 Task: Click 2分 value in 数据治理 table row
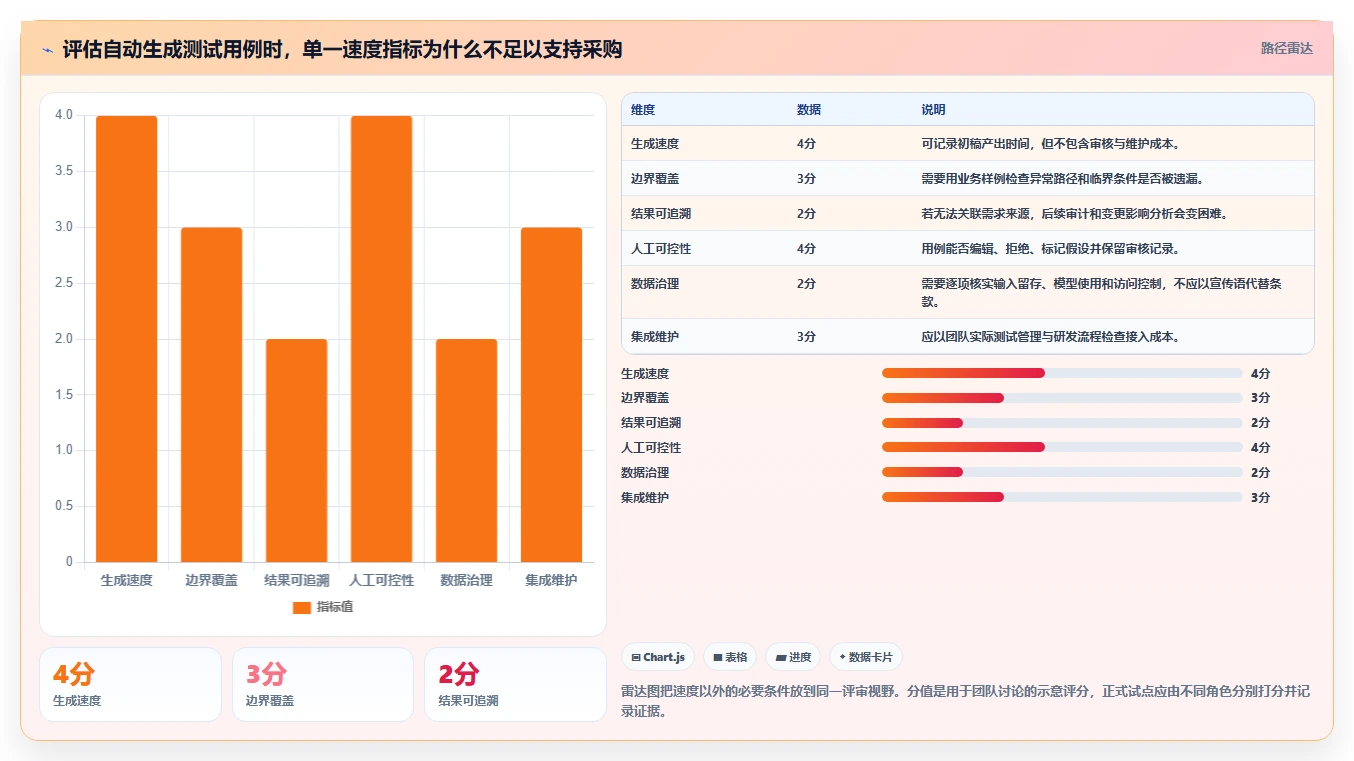(806, 284)
